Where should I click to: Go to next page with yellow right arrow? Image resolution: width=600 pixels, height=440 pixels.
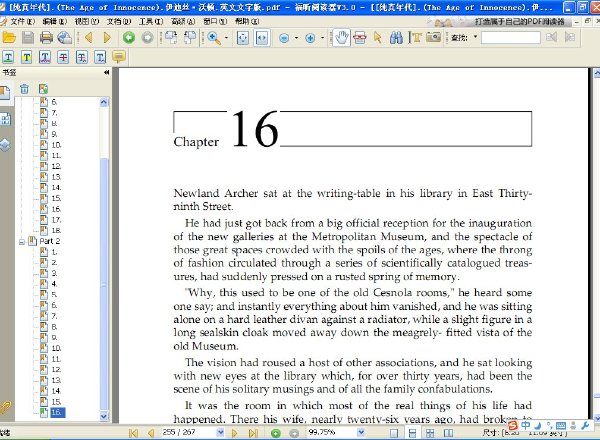pyautogui.click(x=107, y=37)
